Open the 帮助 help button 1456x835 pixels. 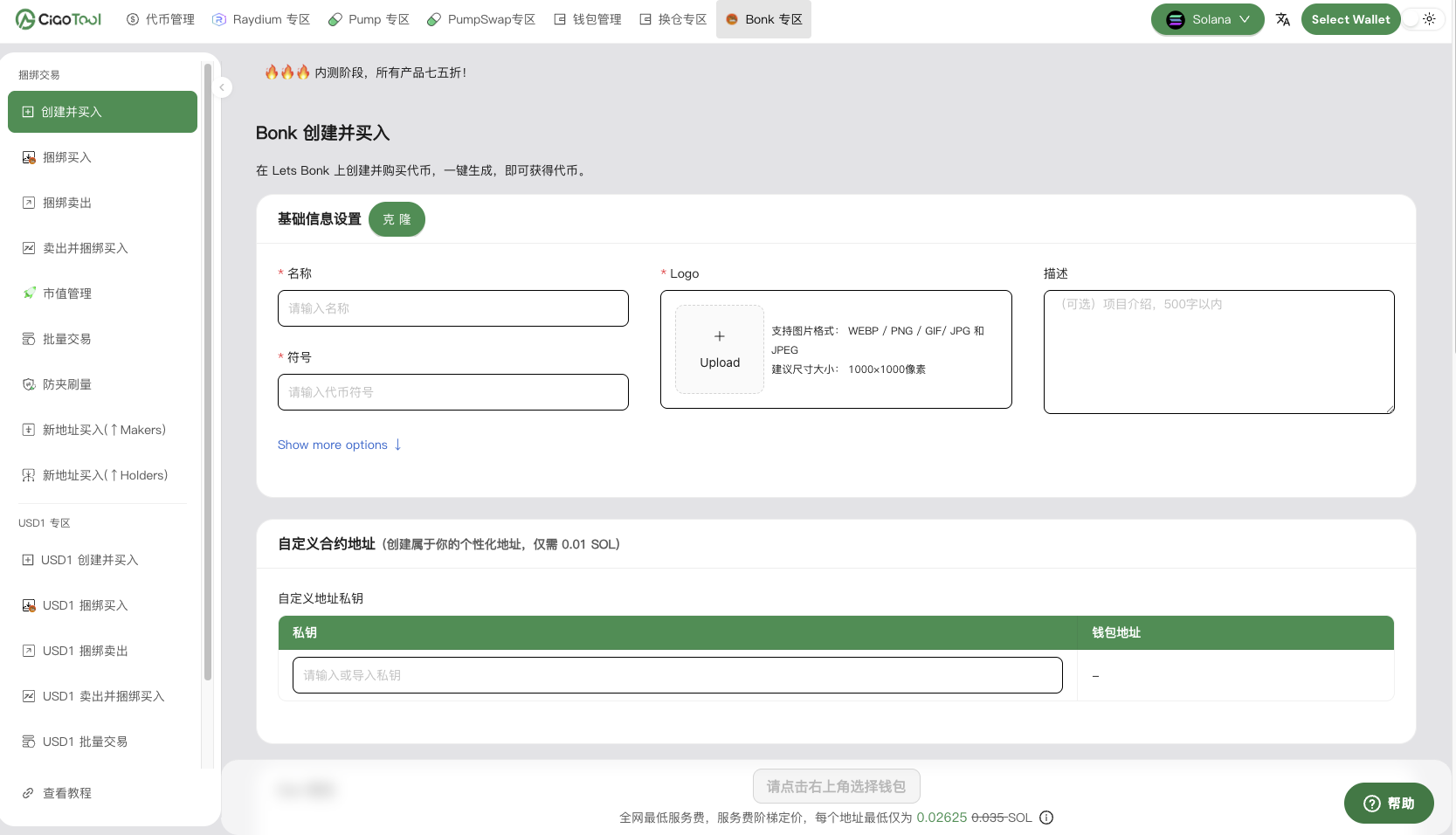point(1388,804)
